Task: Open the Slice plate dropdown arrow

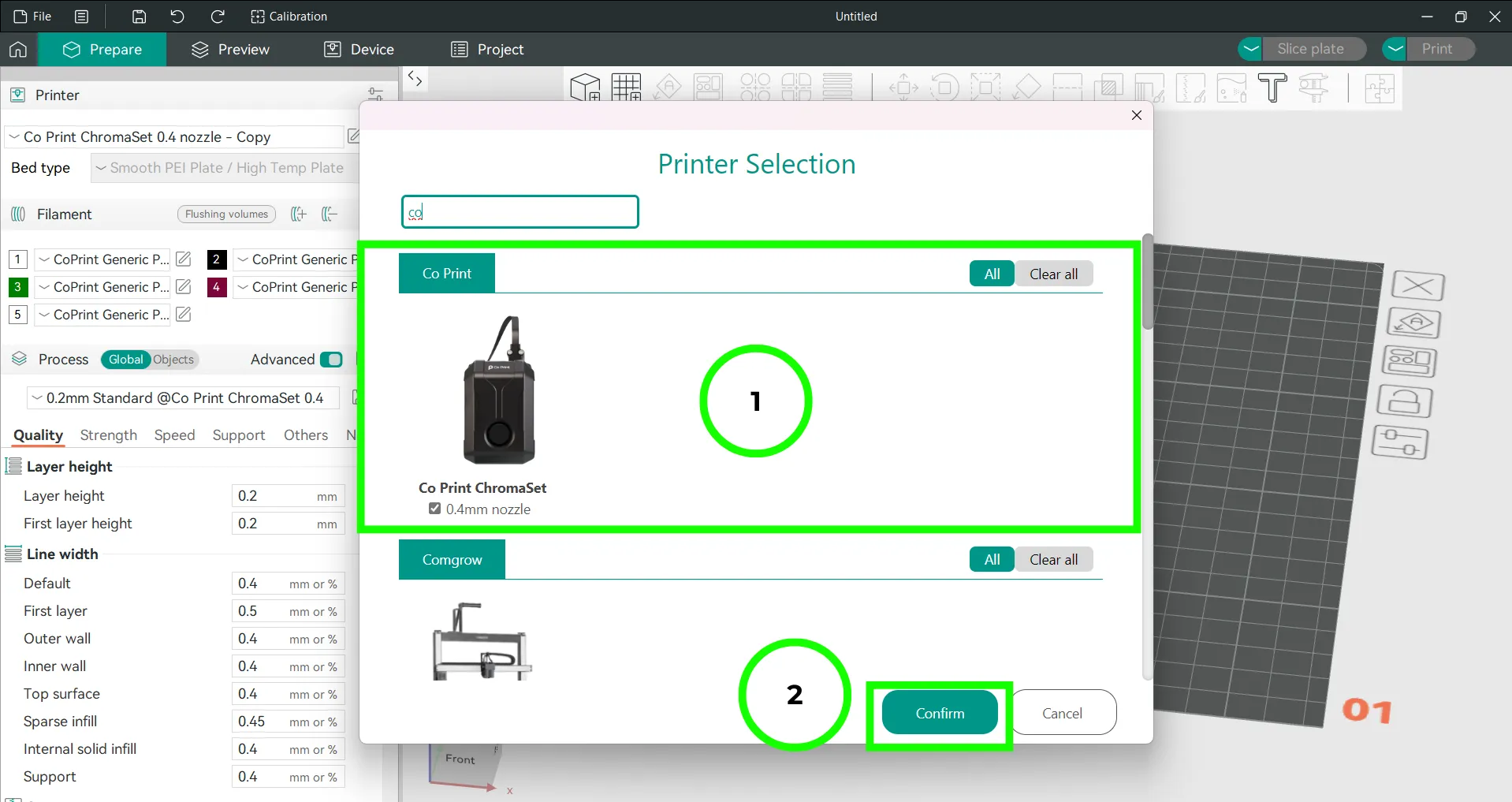Action: (1250, 49)
